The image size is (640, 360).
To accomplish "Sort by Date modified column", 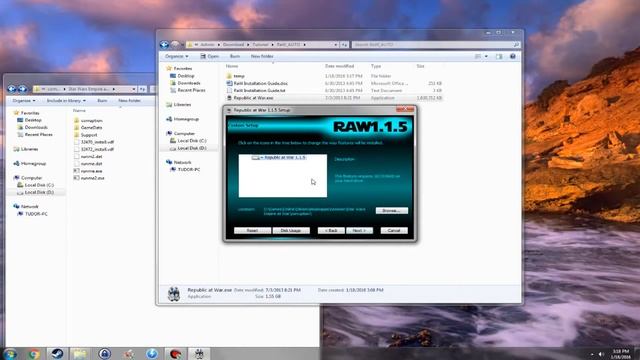I will (x=339, y=66).
